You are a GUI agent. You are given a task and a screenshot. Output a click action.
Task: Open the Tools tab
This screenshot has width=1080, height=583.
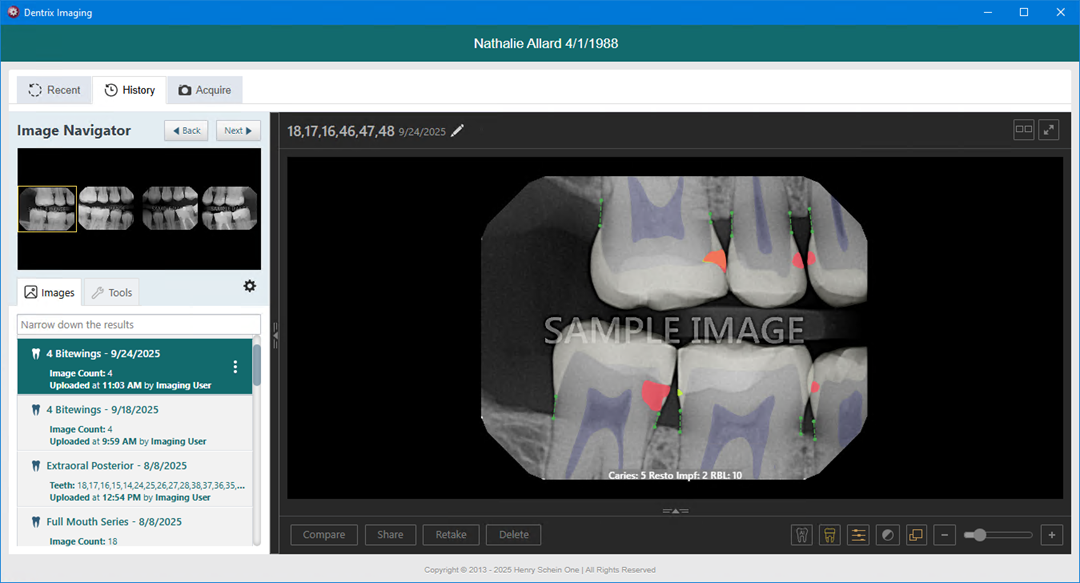111,293
